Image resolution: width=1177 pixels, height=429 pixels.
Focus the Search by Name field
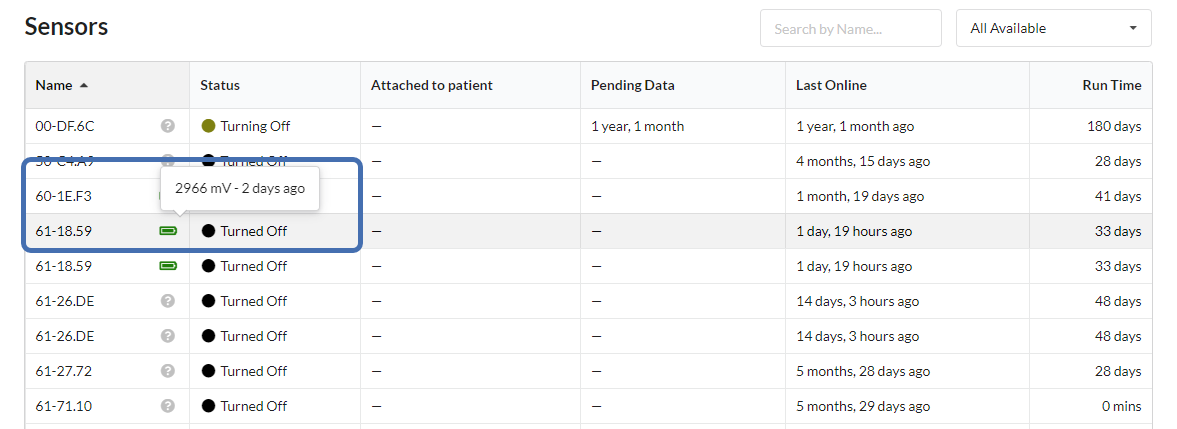pos(850,28)
